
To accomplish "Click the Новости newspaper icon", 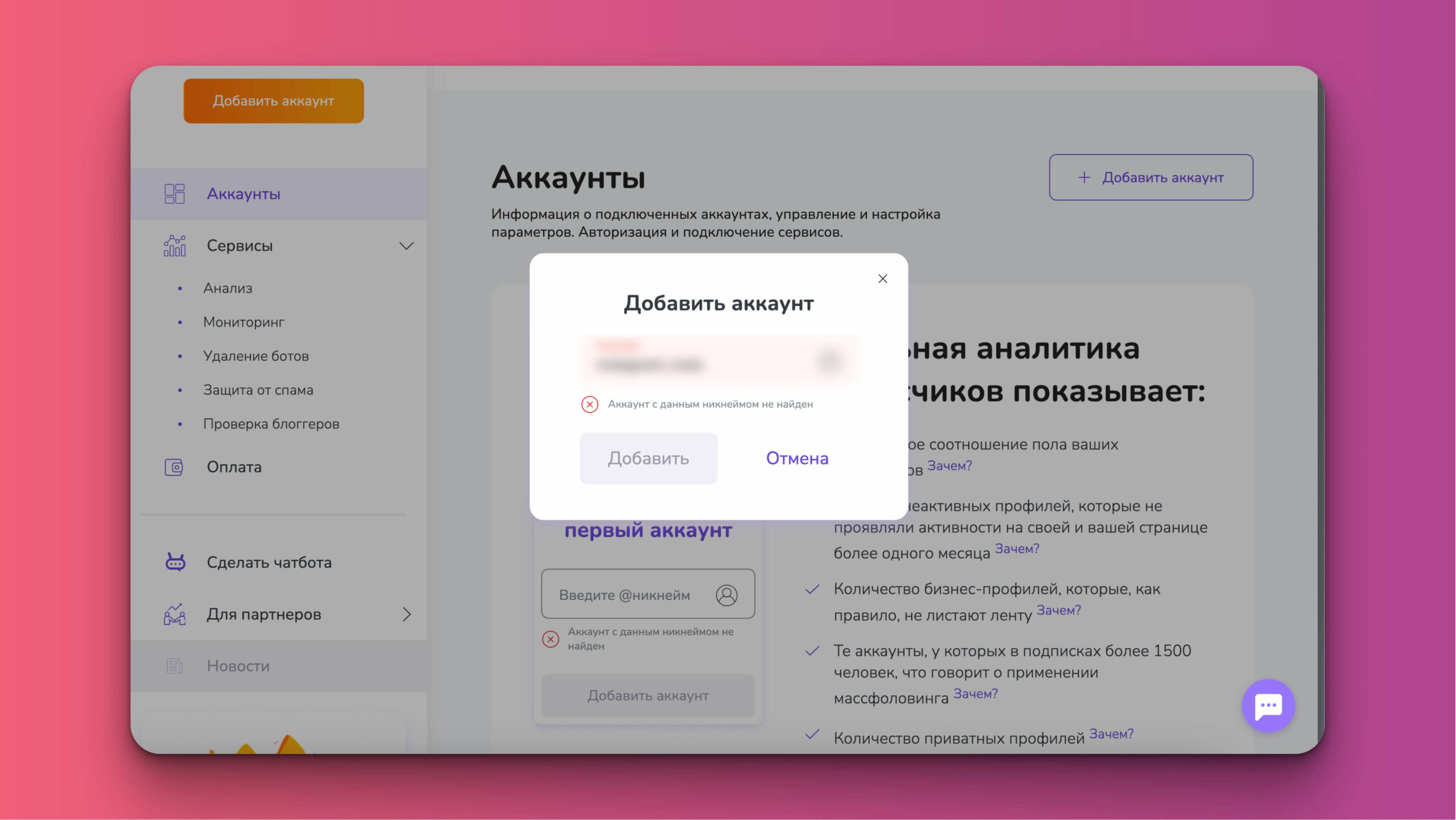I will pyautogui.click(x=175, y=666).
